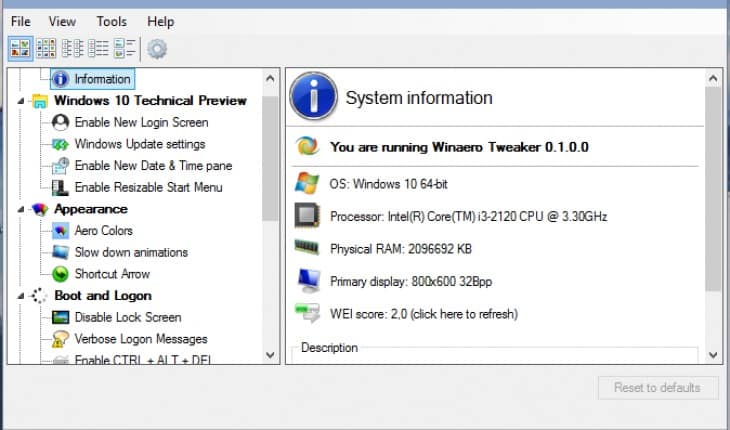Screen dimensions: 730x430
Task: Select Enable Resizable Start Menu item
Action: coord(149,188)
